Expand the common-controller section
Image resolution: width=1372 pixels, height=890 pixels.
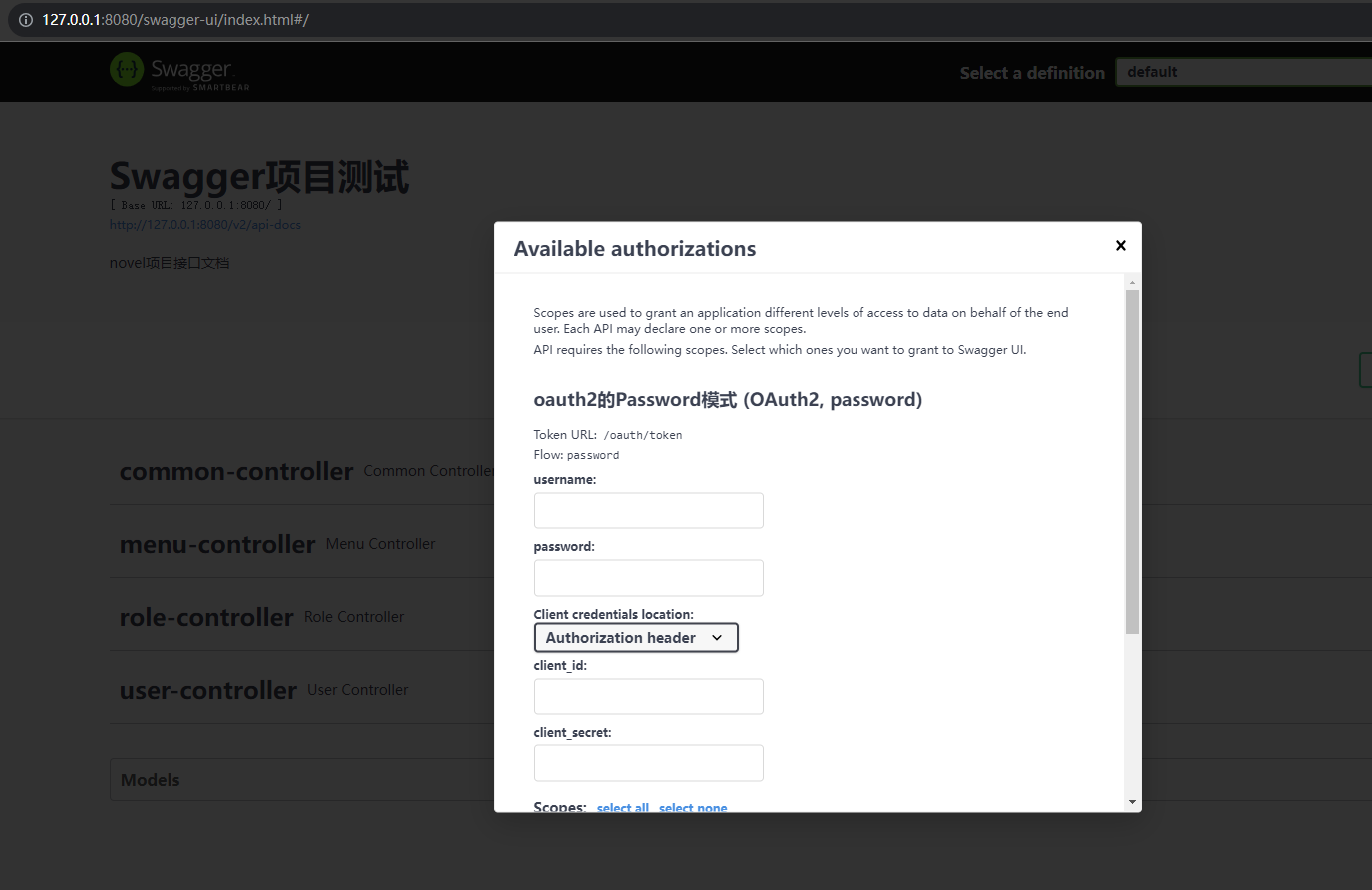pyautogui.click(x=236, y=472)
